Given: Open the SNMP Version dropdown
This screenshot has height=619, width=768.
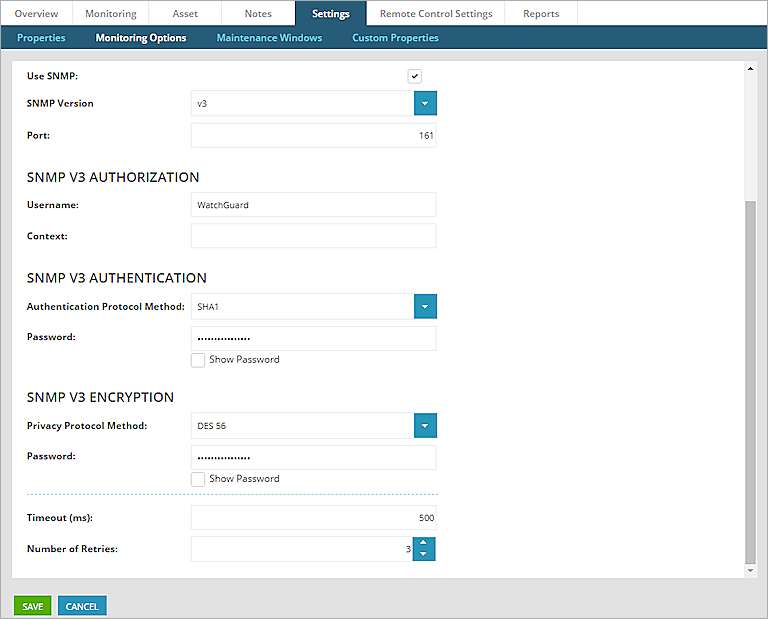Looking at the screenshot, I should (425, 103).
